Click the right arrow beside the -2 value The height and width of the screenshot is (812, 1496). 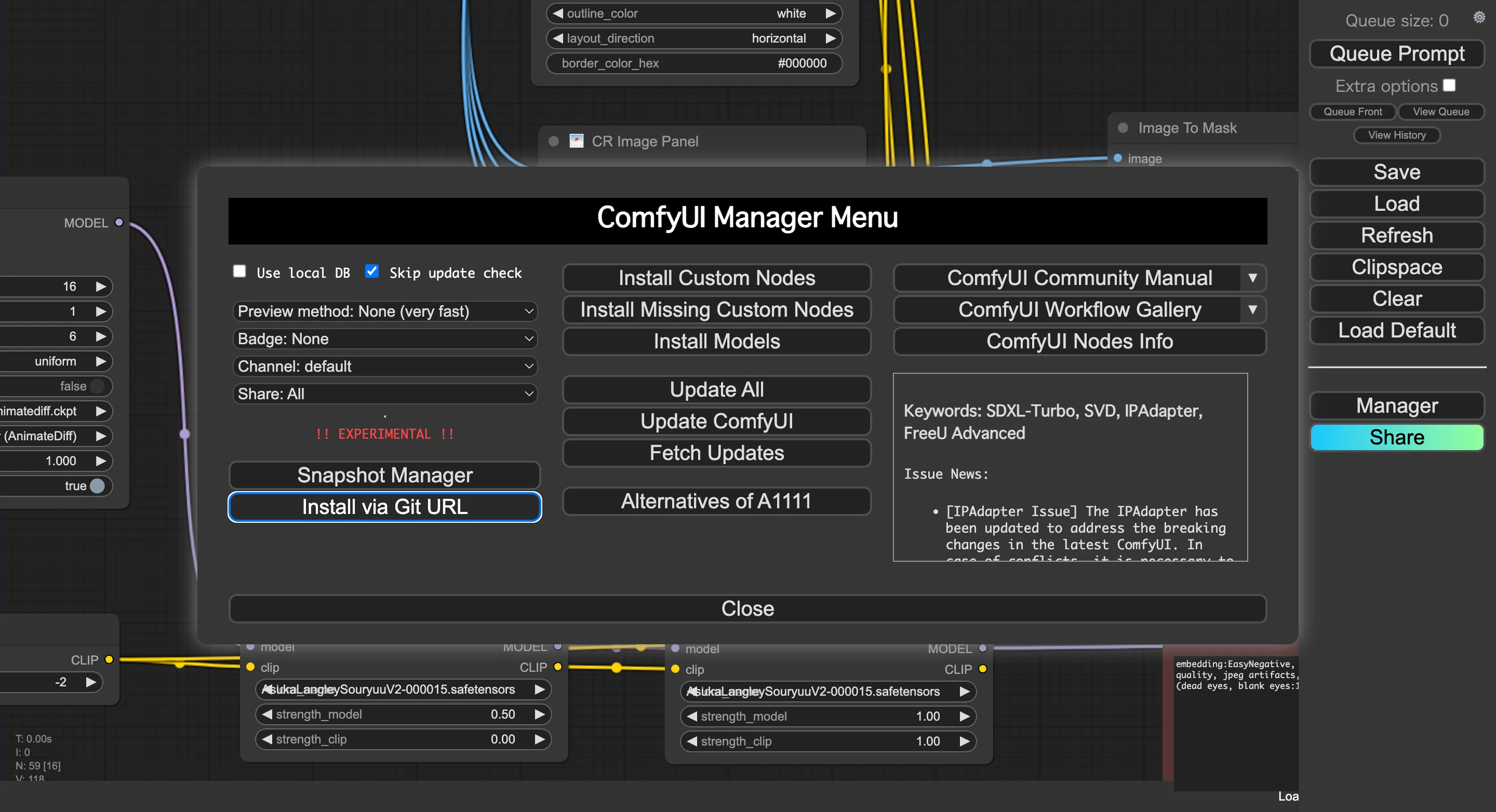coord(90,682)
